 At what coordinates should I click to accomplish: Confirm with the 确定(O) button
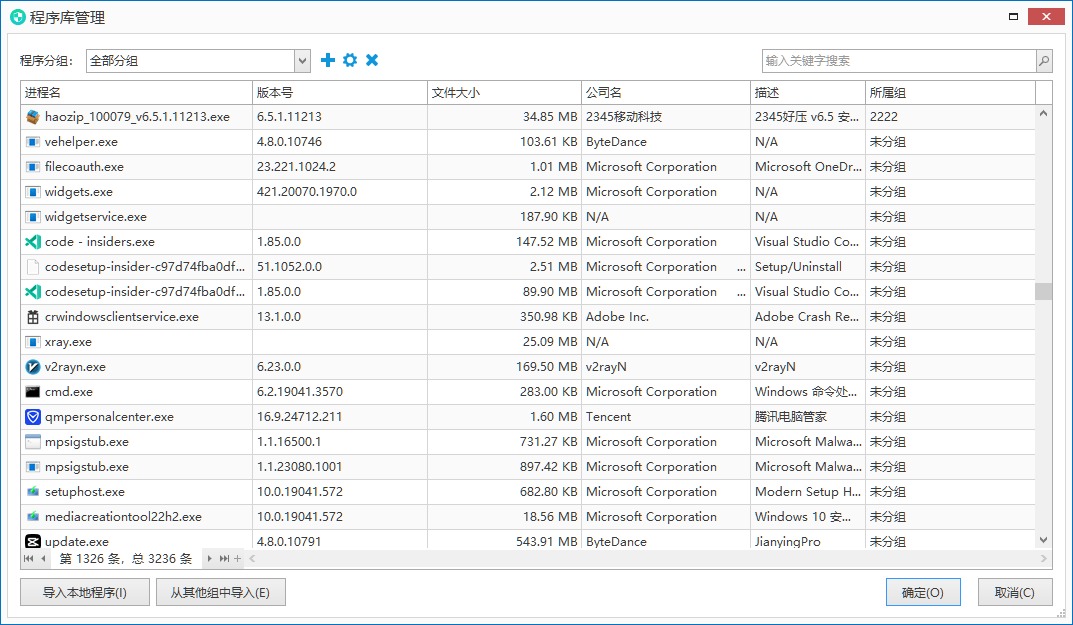click(x=923, y=593)
